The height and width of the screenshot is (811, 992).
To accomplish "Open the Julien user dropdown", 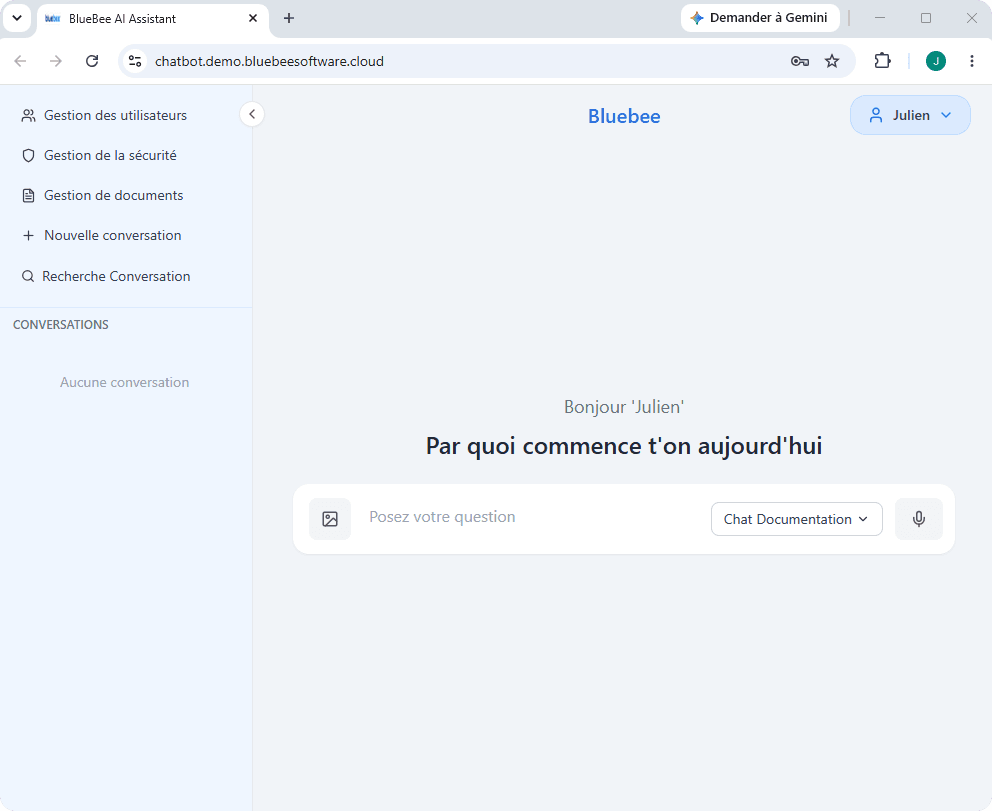I will point(910,115).
